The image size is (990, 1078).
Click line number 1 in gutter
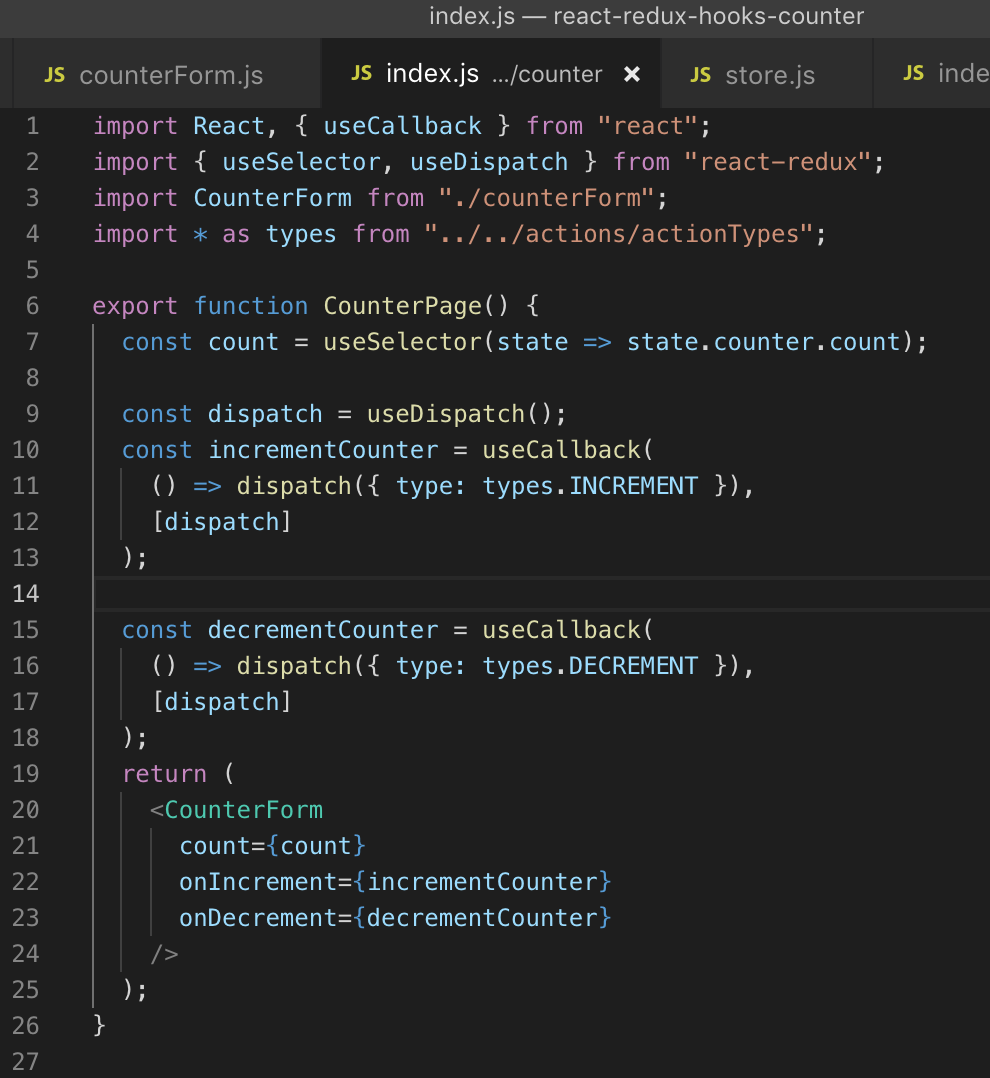tap(32, 126)
